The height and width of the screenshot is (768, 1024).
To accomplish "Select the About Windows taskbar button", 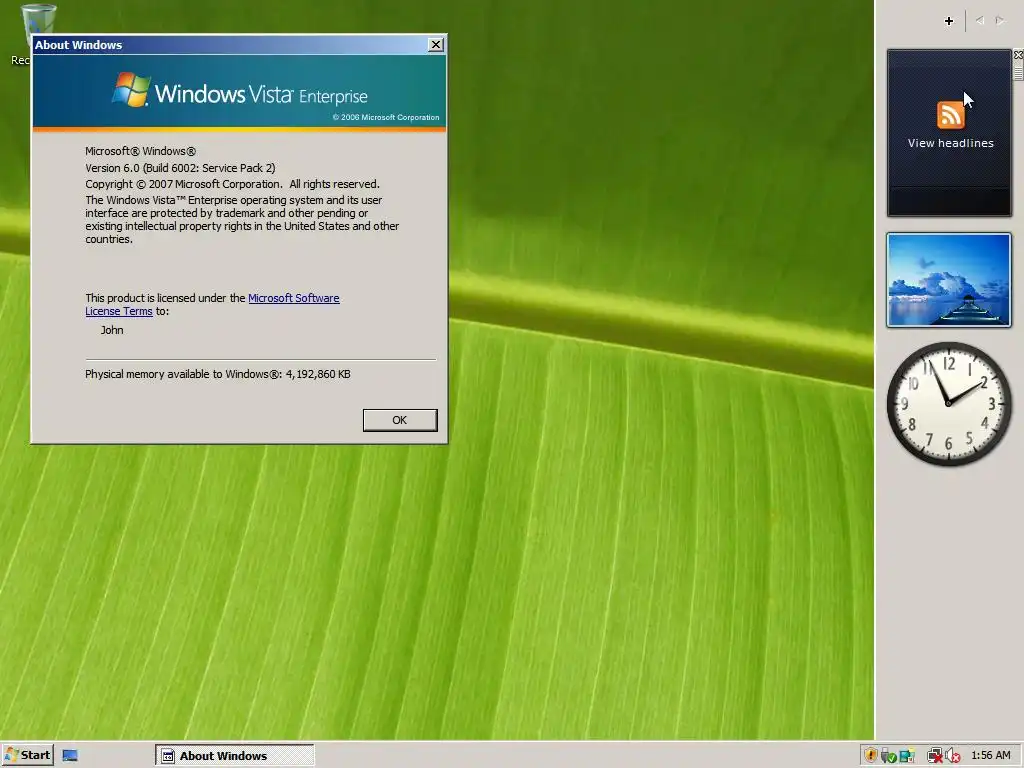I will pos(234,756).
